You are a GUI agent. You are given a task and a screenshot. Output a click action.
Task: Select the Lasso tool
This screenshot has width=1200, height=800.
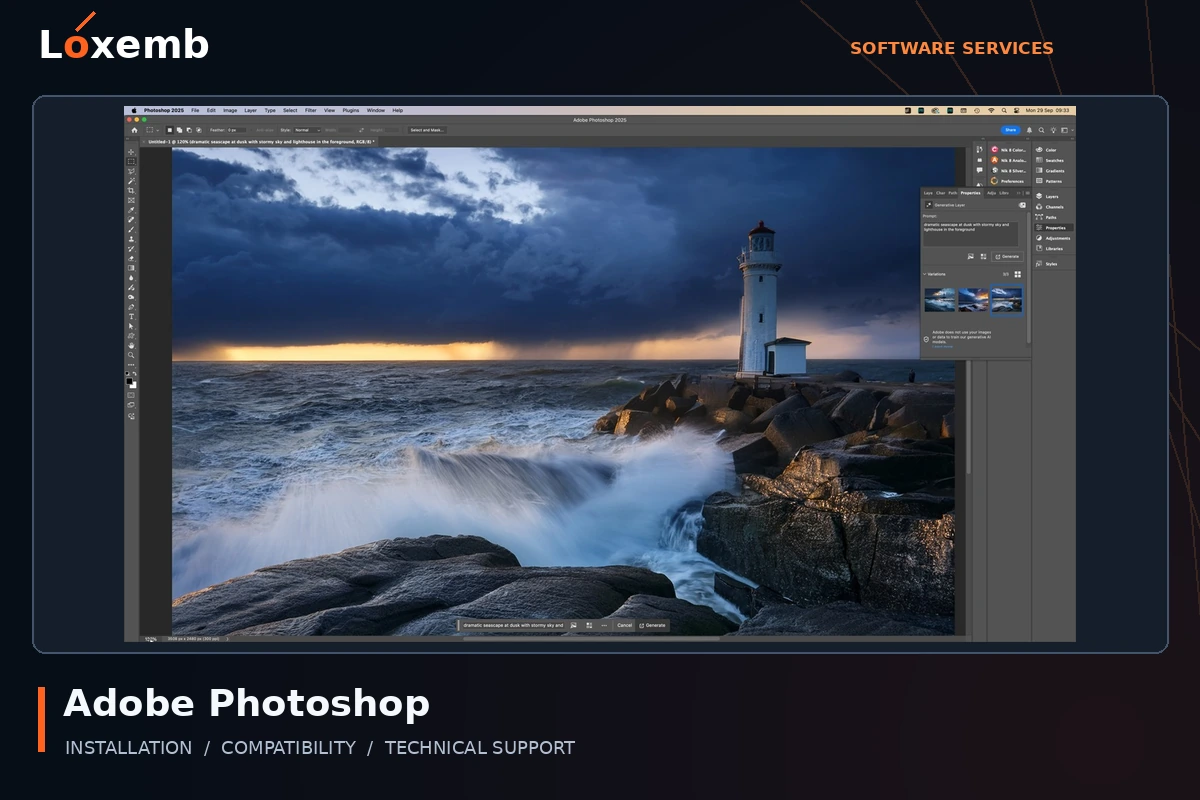tap(131, 171)
